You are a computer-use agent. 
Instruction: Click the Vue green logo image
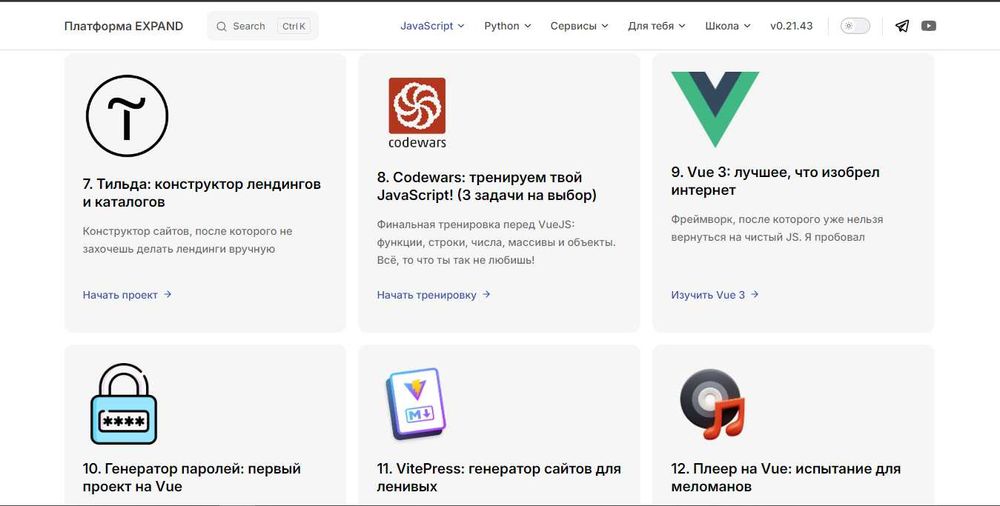[715, 109]
